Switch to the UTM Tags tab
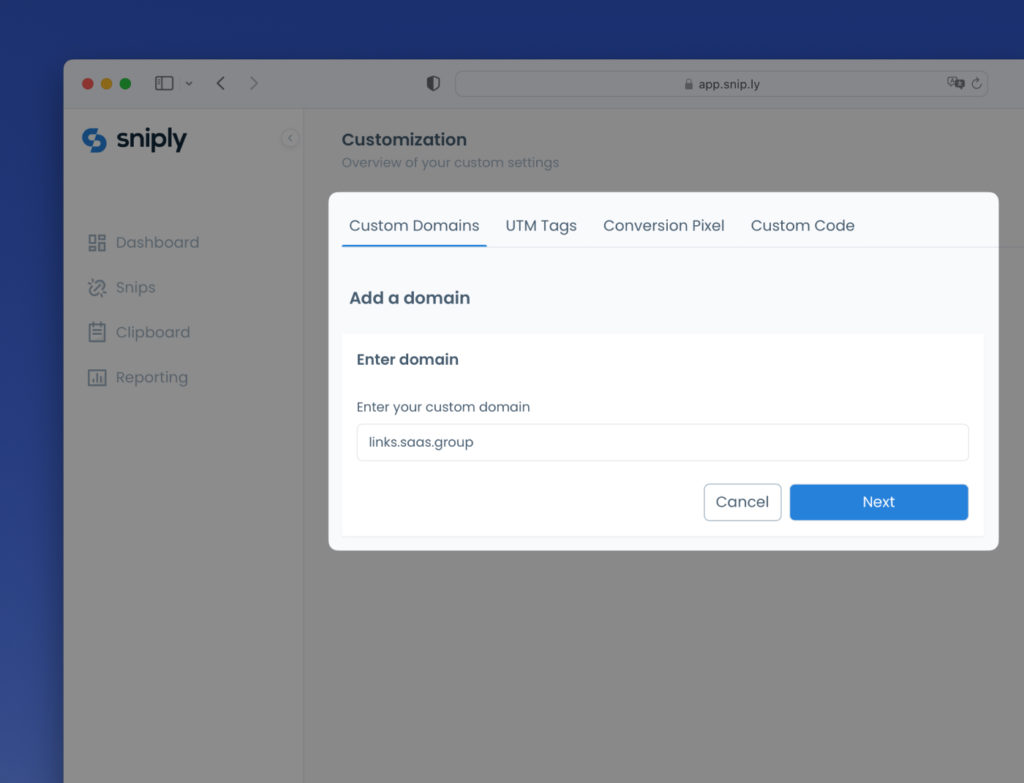This screenshot has height=783, width=1024. point(541,226)
